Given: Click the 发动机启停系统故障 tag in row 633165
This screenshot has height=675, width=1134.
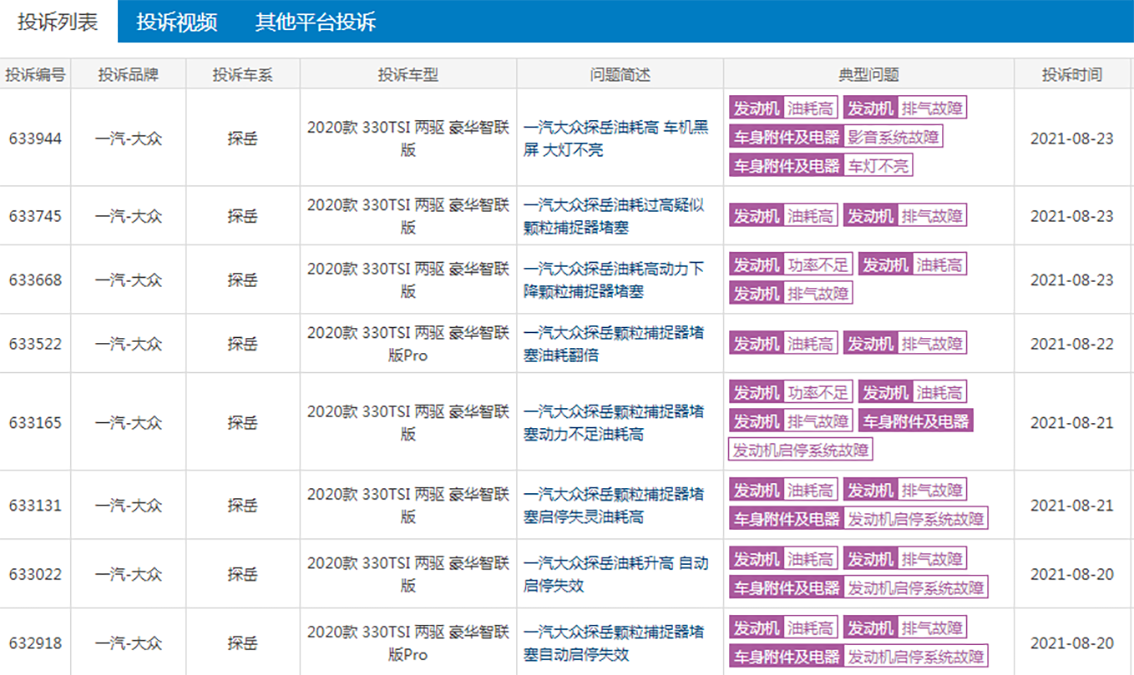Looking at the screenshot, I should tap(801, 450).
